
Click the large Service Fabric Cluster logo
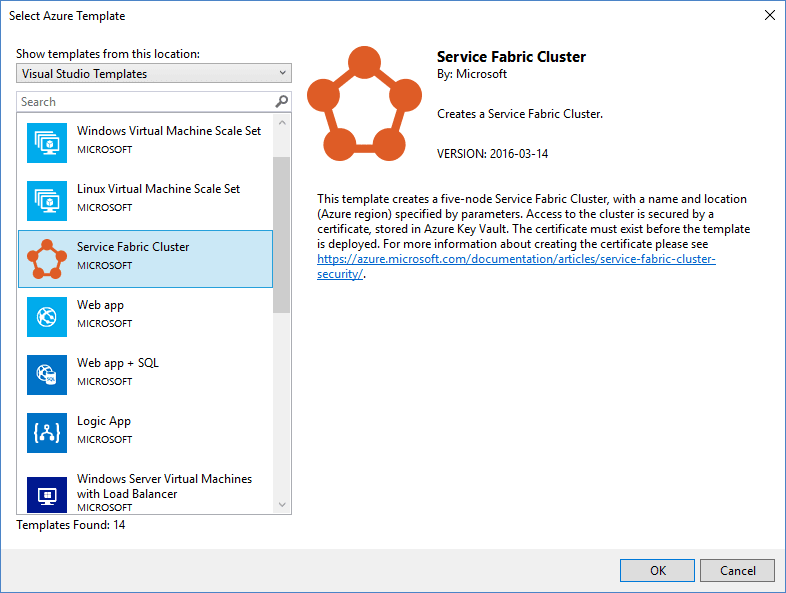(364, 104)
